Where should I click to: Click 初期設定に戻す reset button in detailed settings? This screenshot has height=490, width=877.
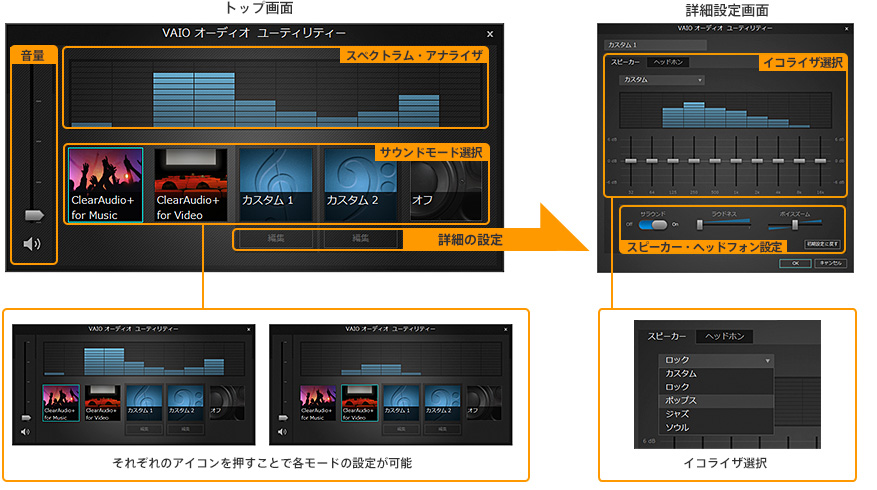click(823, 244)
